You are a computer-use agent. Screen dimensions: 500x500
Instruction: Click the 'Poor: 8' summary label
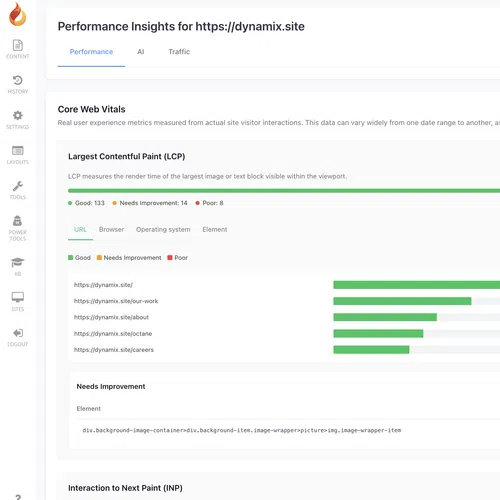209,203
